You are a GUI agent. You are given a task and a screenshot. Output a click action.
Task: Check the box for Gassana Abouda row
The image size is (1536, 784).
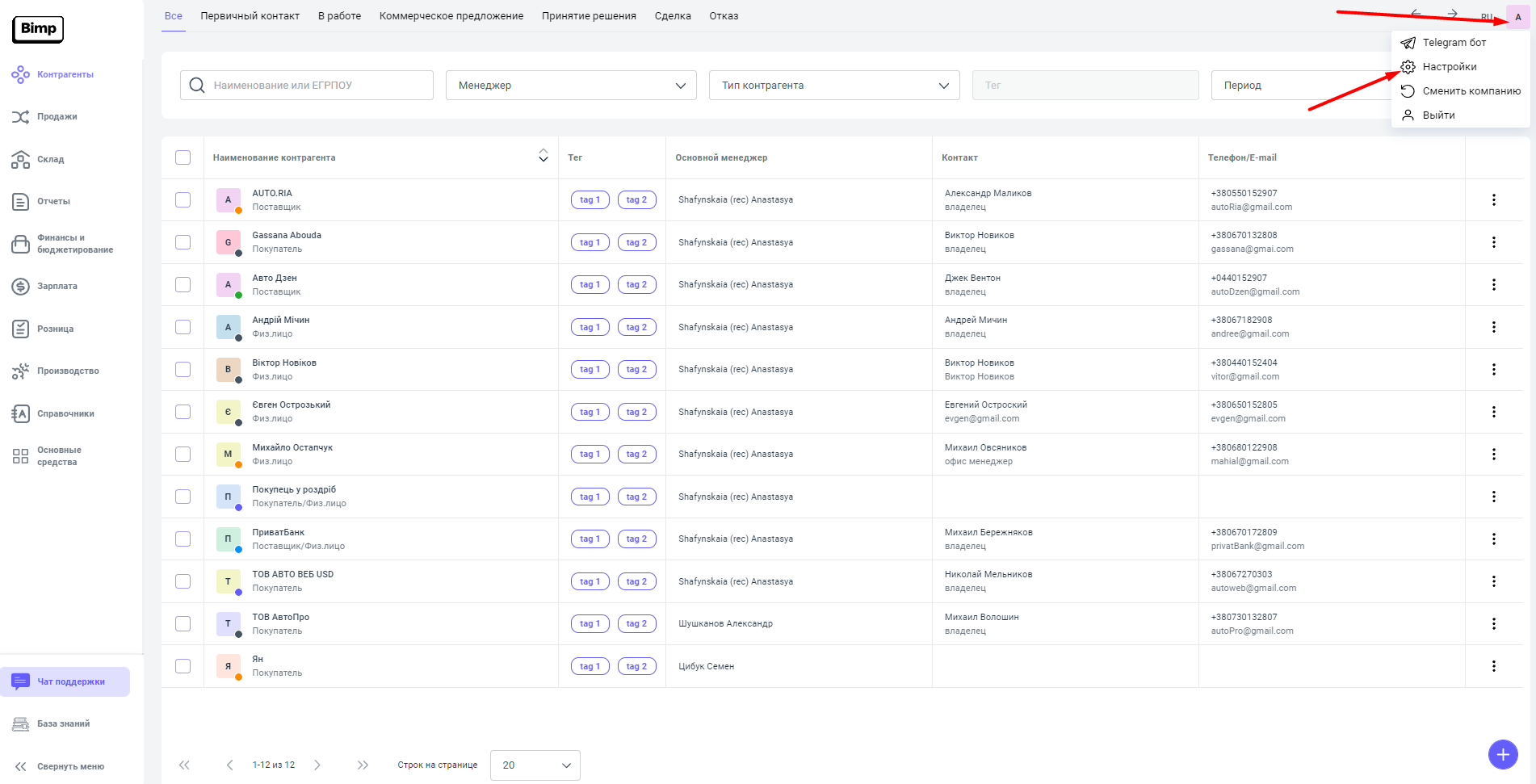coord(183,242)
